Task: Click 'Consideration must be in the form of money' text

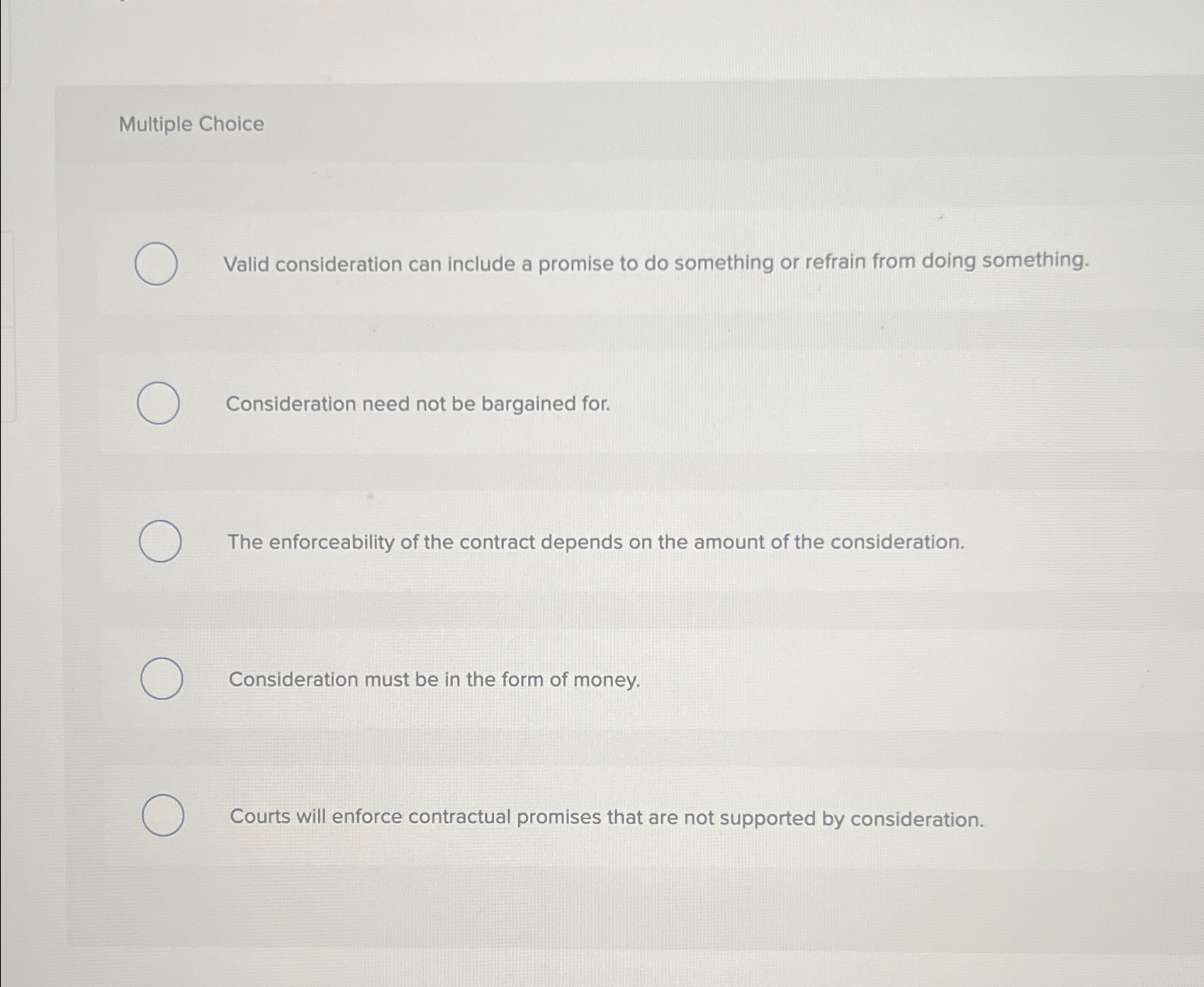Action: (x=434, y=679)
